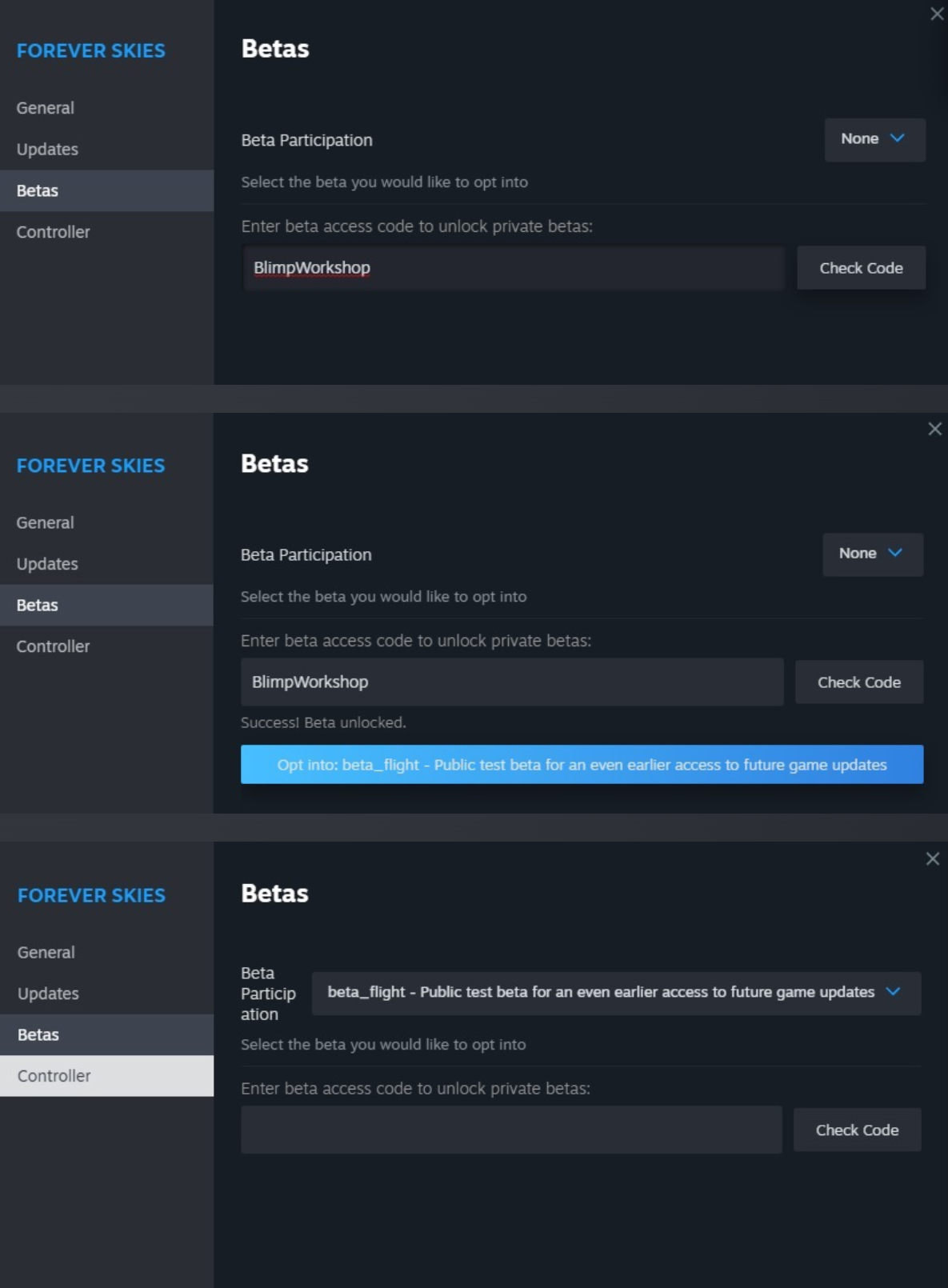Click the FOREVER SKIES title in top dialog

tap(91, 51)
